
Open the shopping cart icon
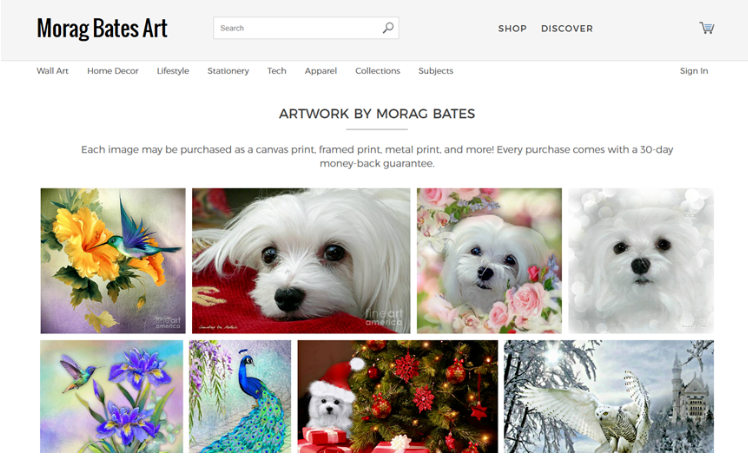point(706,28)
